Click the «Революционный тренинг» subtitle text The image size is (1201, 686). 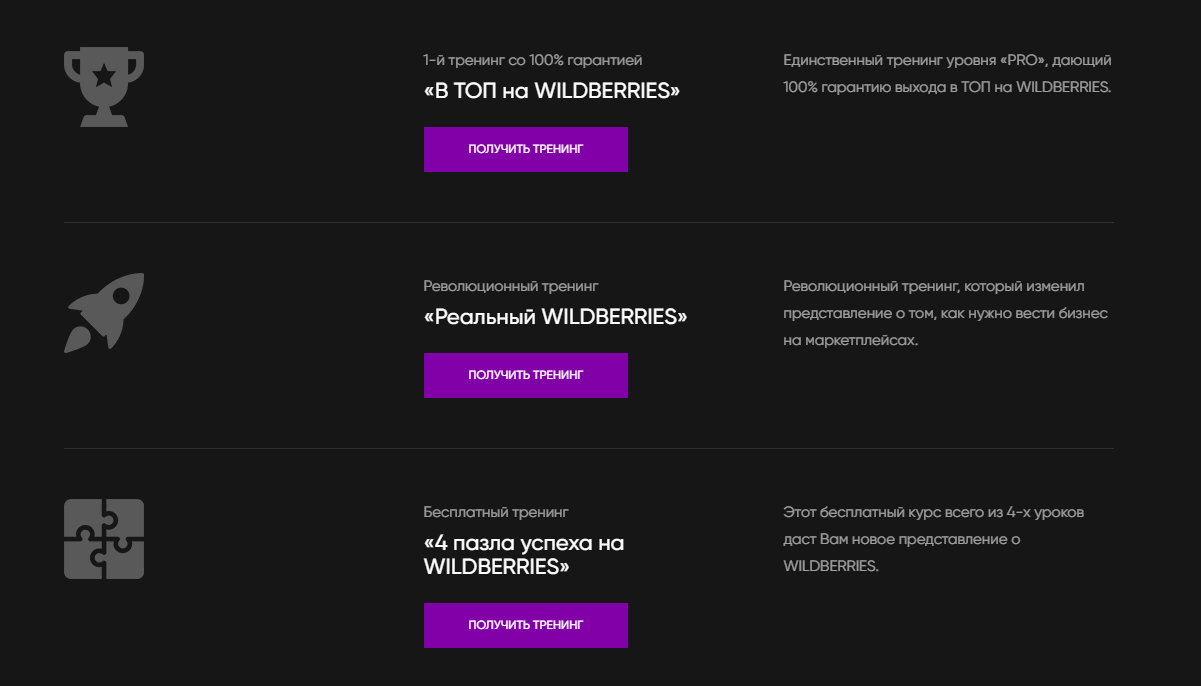pos(511,286)
